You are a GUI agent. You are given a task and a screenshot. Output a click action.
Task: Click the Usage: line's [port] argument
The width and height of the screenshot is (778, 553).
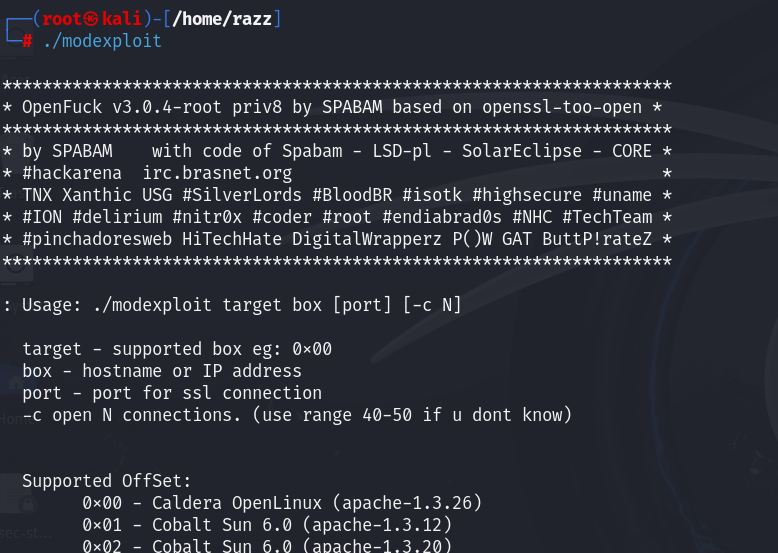click(x=362, y=305)
